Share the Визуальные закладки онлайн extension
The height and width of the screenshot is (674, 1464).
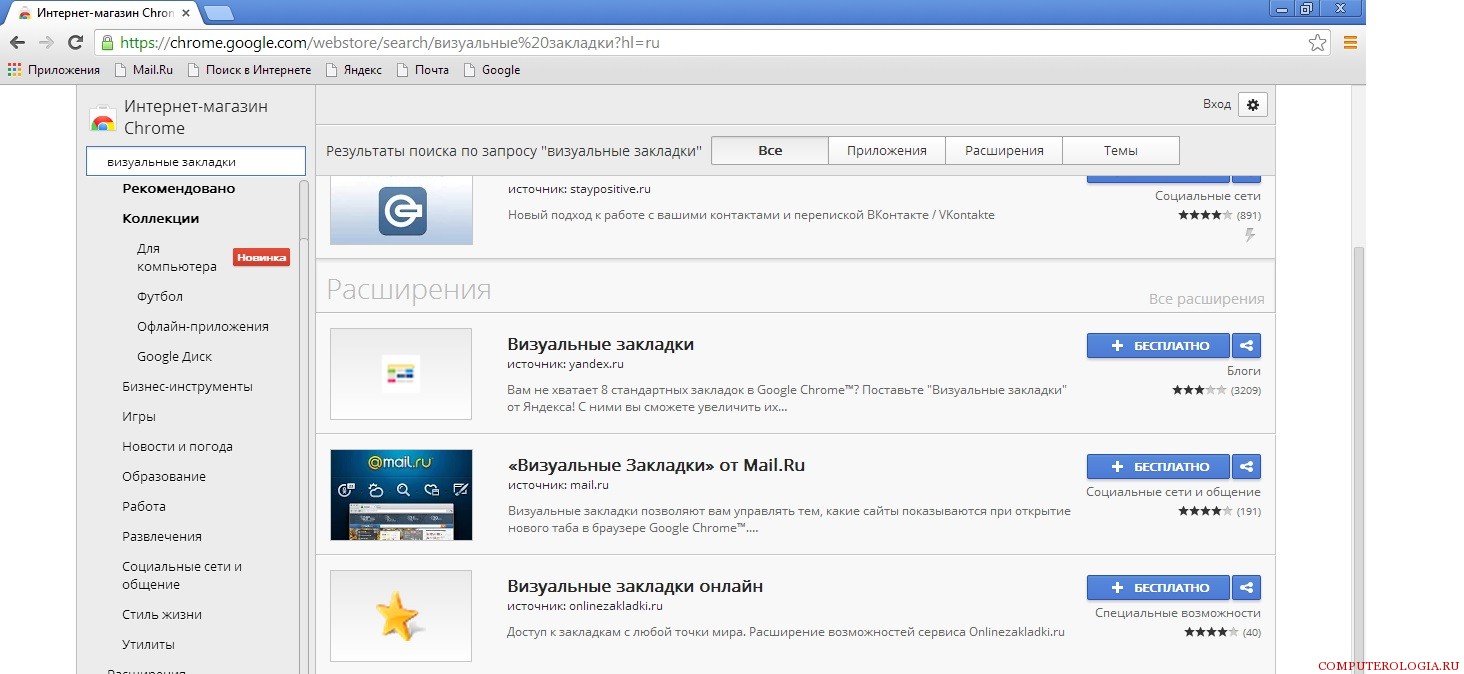(1246, 588)
